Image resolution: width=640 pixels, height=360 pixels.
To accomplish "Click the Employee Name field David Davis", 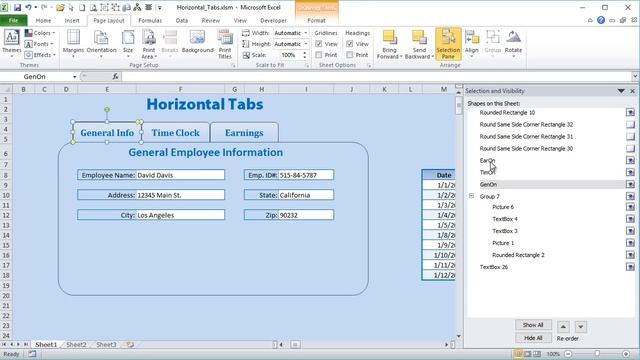I will 180,175.
